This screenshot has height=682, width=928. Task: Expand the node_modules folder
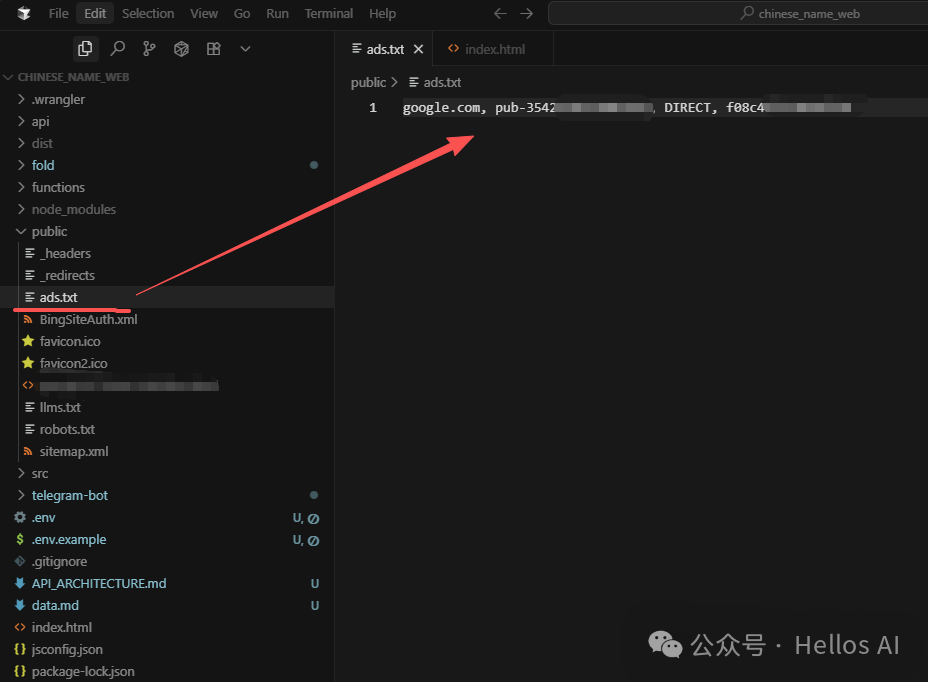click(x=73, y=209)
